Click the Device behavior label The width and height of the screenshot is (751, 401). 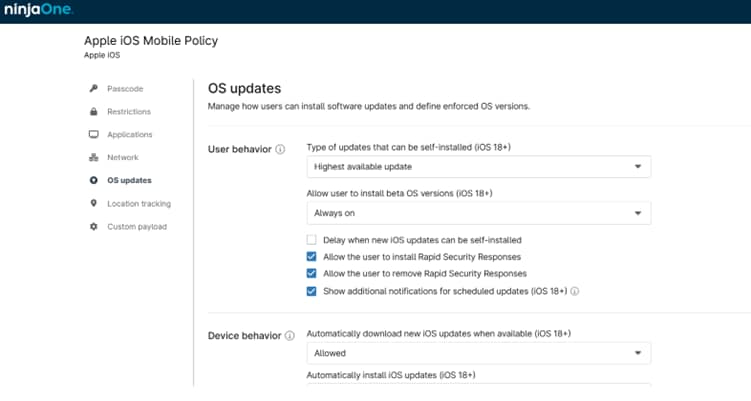click(244, 336)
